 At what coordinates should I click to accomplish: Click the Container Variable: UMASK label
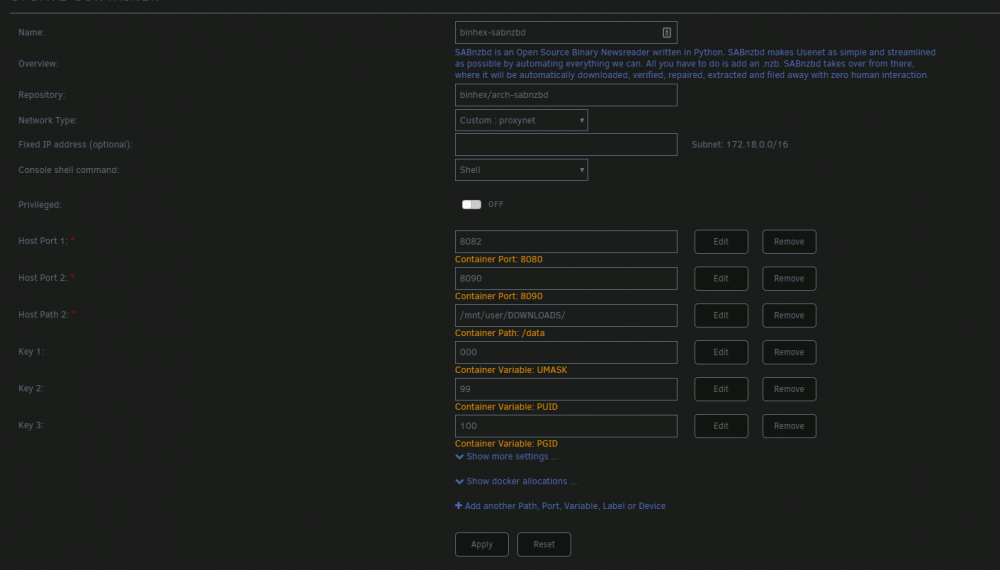[511, 370]
